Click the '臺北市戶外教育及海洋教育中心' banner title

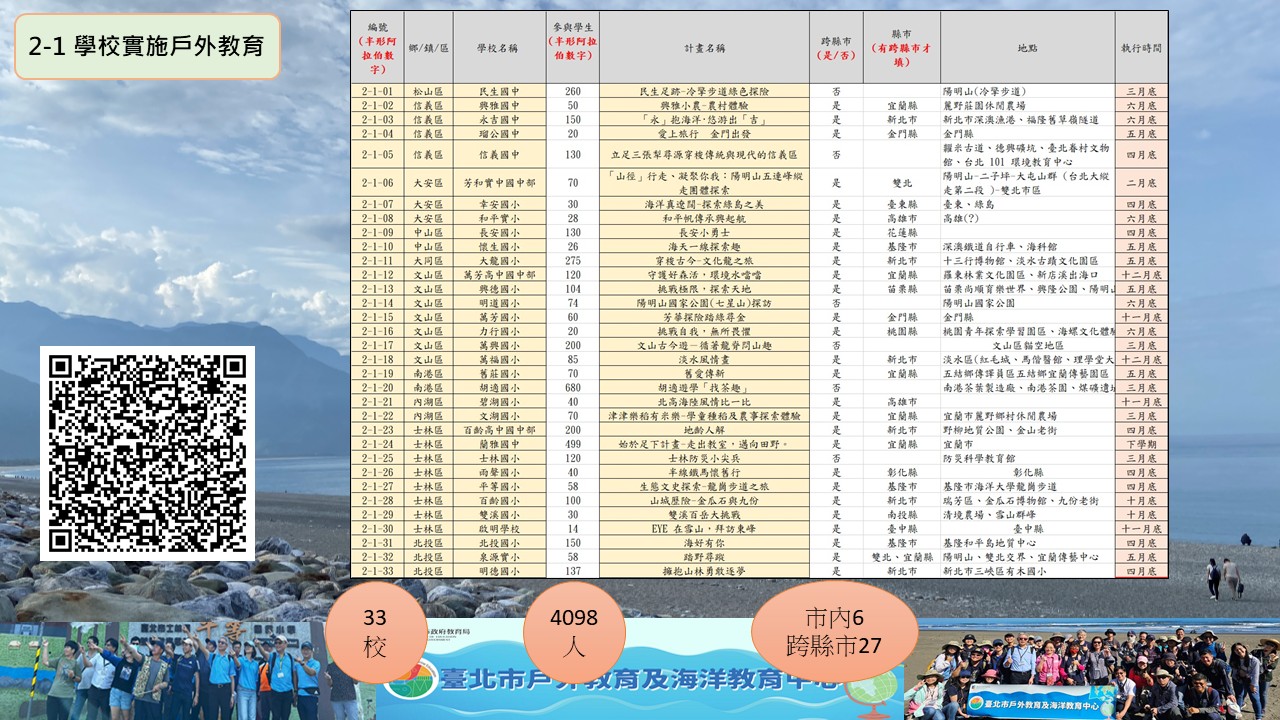pos(640,683)
